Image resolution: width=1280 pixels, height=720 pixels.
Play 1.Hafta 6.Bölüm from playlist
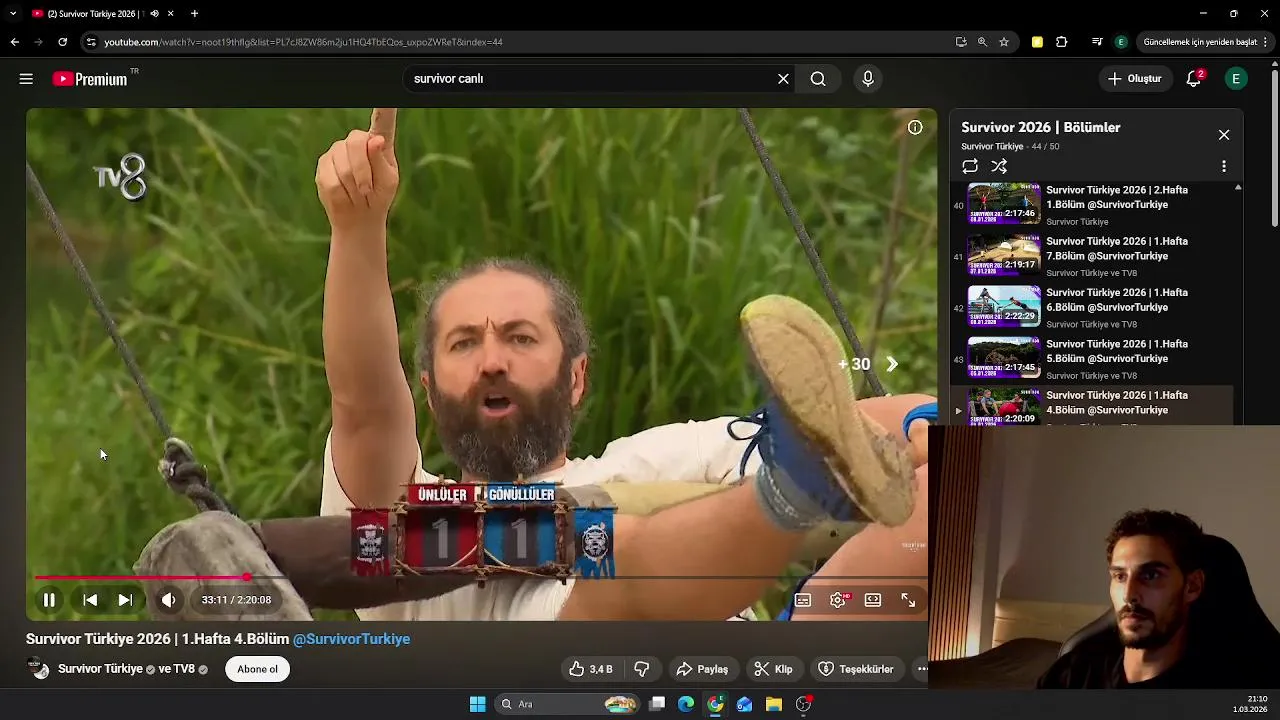[x=1117, y=300]
